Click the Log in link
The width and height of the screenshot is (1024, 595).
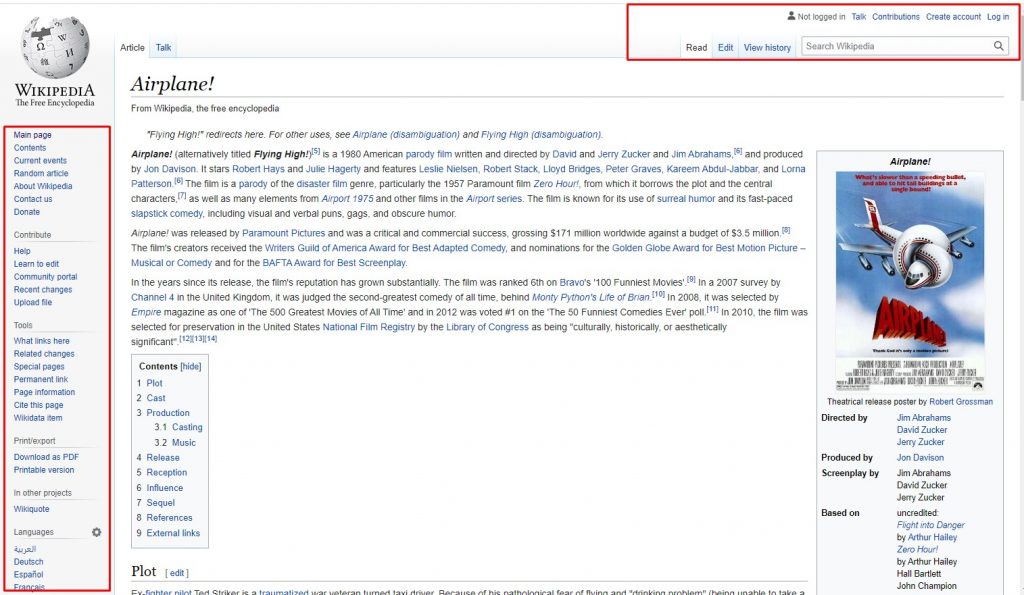pyautogui.click(x=998, y=17)
